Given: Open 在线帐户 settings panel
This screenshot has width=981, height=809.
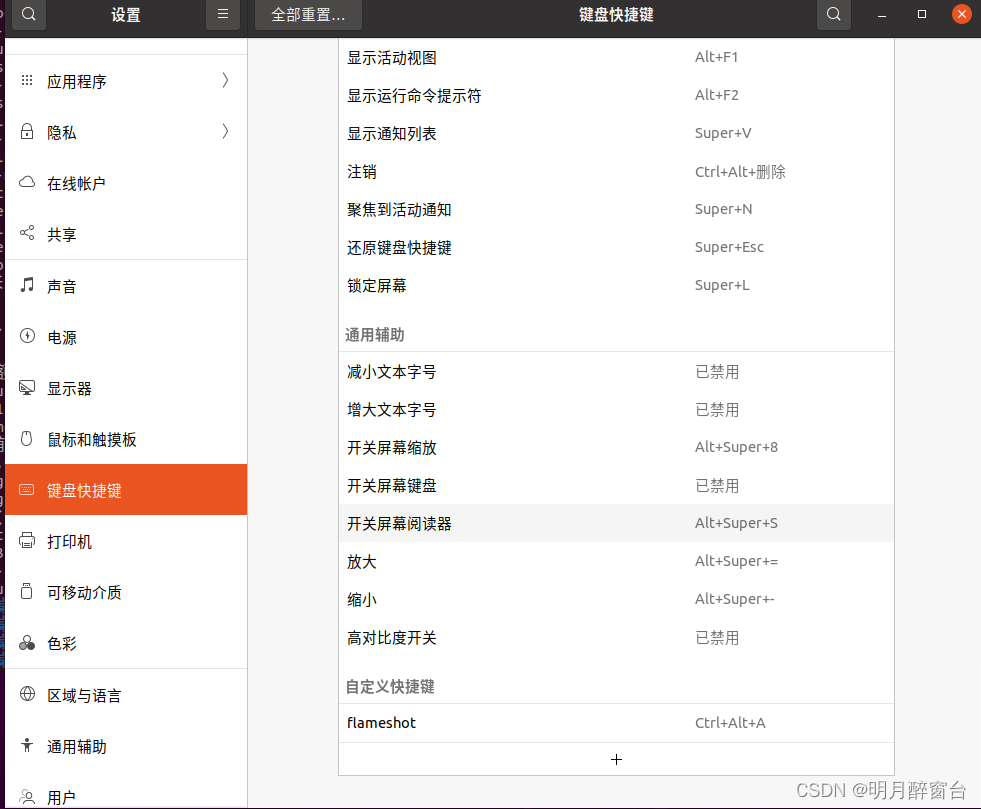Looking at the screenshot, I should tap(126, 183).
